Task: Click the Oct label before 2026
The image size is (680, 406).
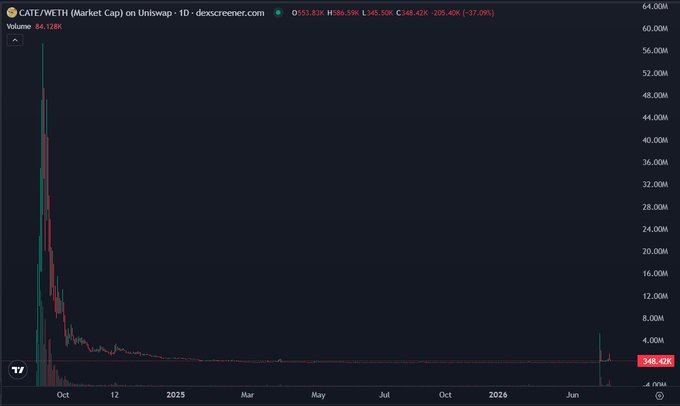Action: coord(445,395)
